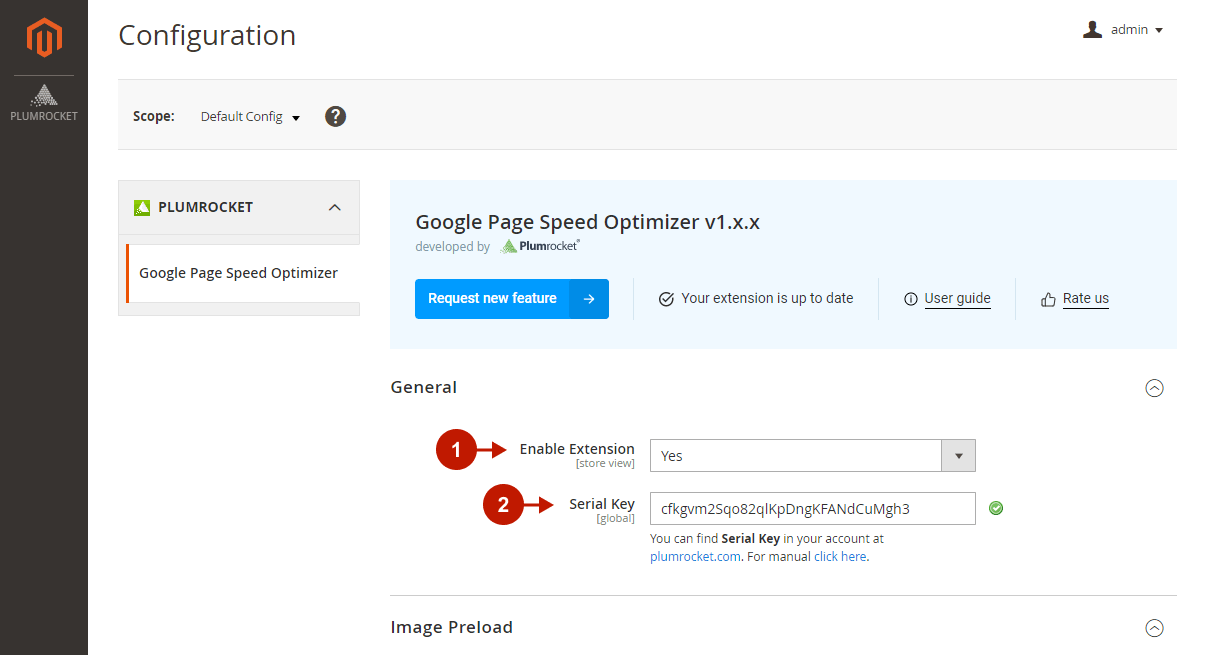
Task: Click the User guide info icon
Action: 910,299
